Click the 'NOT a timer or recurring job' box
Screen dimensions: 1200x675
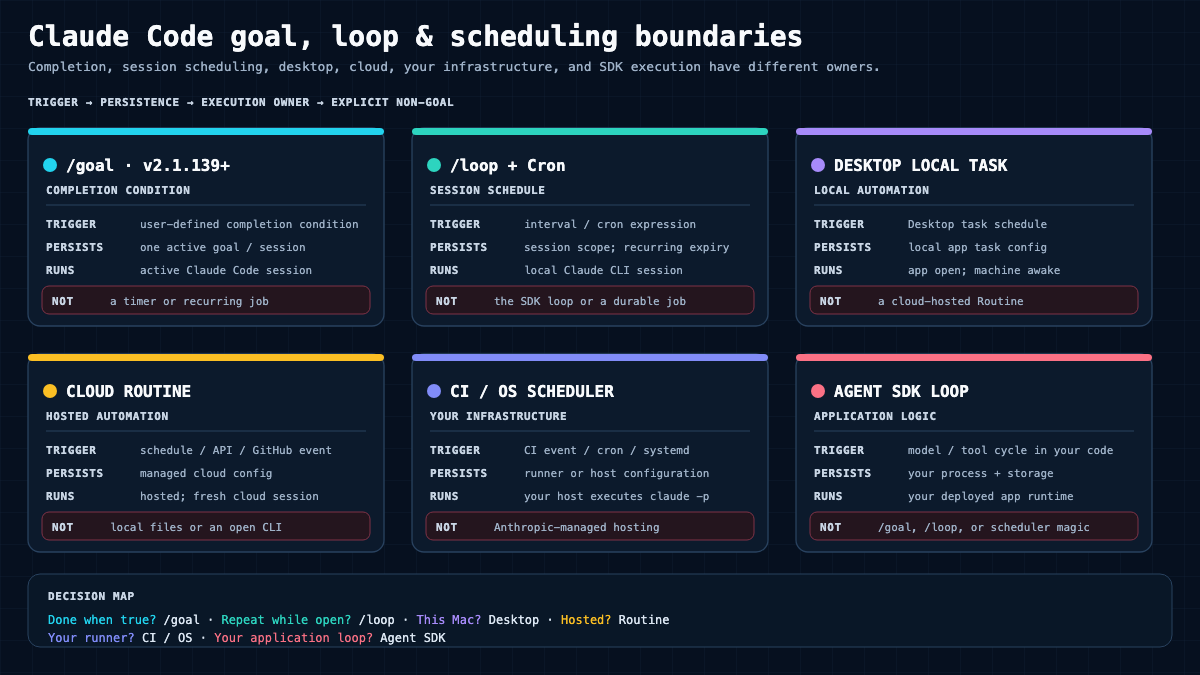(x=206, y=301)
